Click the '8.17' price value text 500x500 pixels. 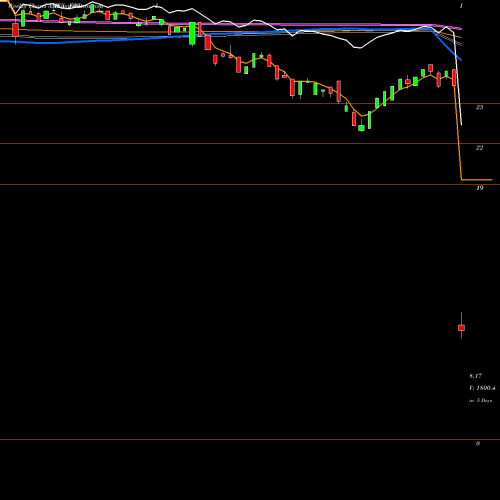(x=476, y=376)
